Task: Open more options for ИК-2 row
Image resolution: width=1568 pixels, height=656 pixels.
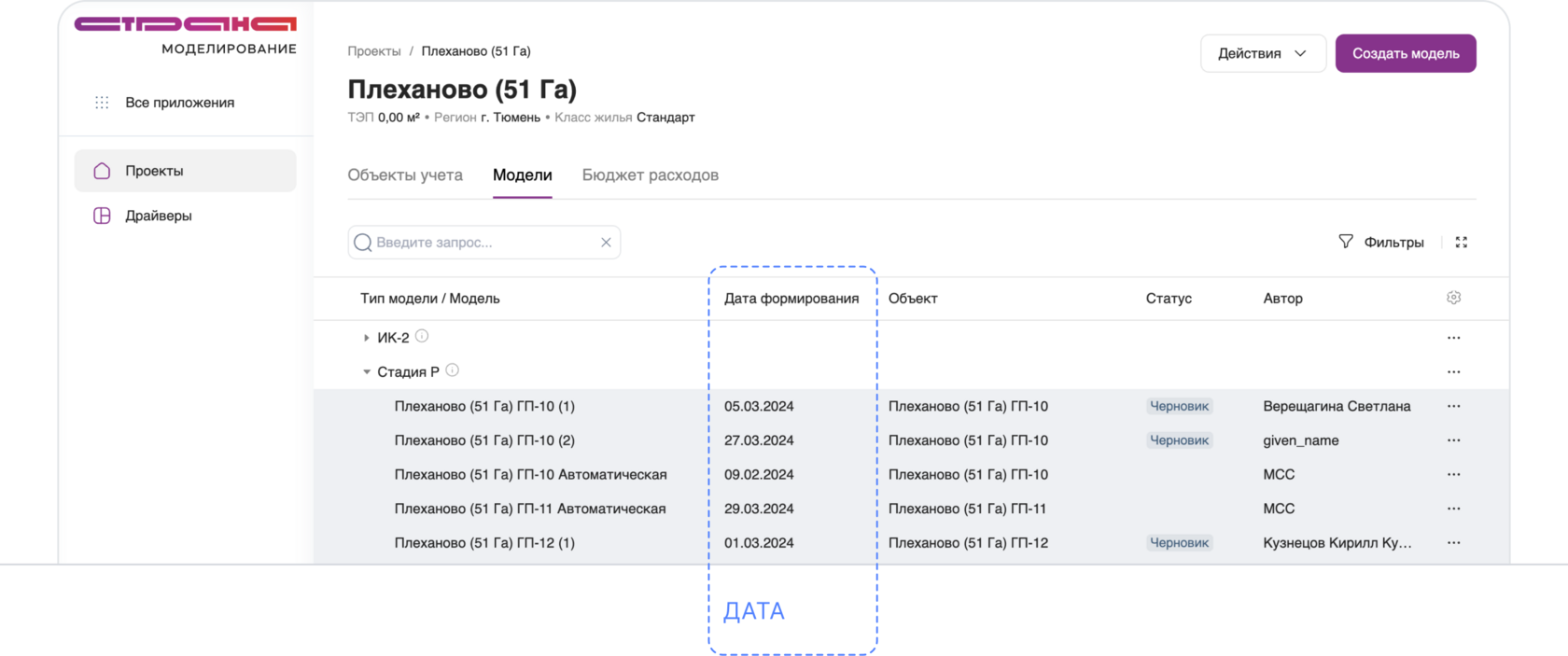Action: pyautogui.click(x=1453, y=338)
